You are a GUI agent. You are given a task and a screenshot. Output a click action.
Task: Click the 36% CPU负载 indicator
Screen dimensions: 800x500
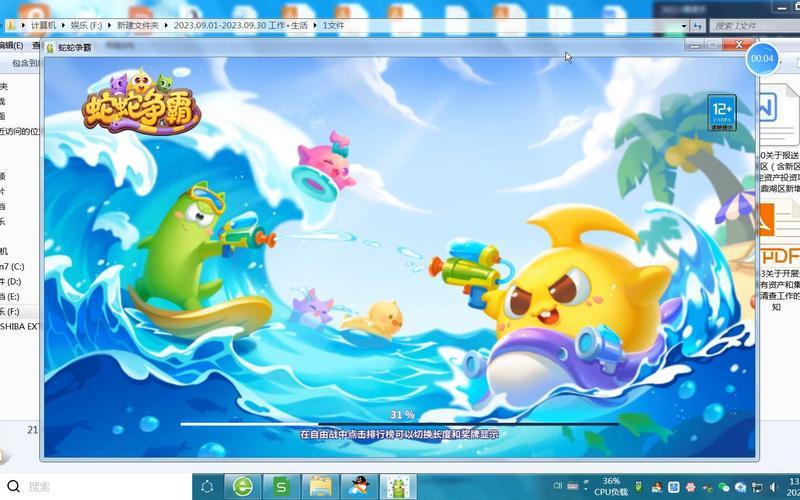click(611, 487)
